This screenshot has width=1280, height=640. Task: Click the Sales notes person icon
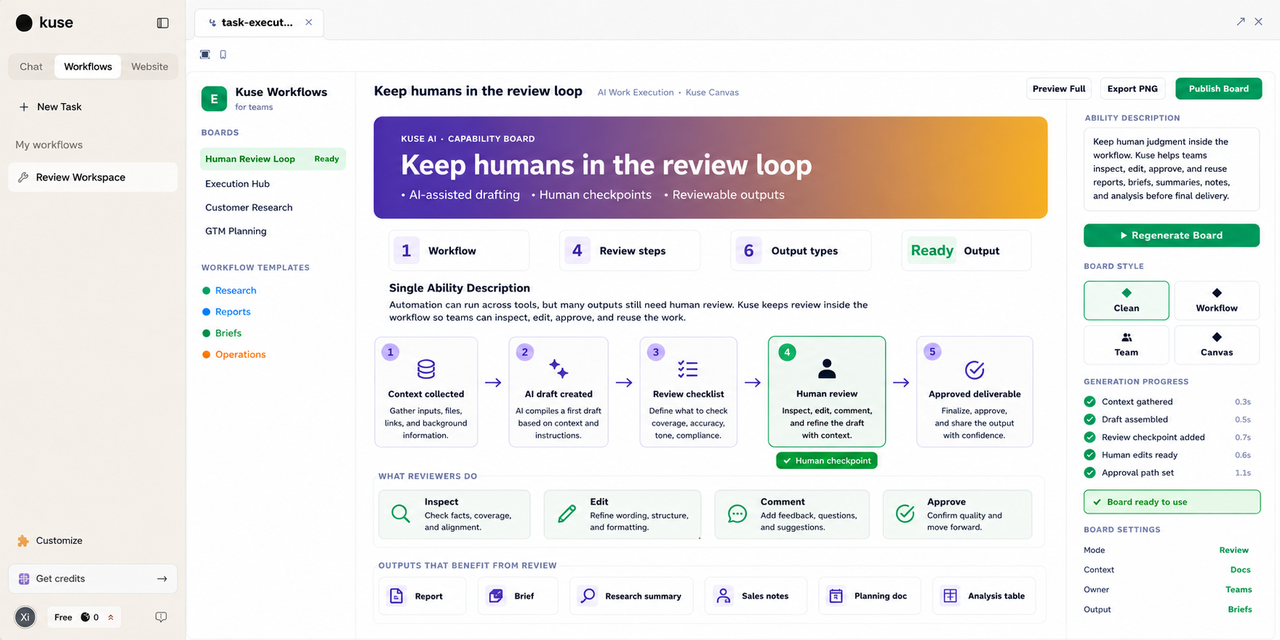click(723, 596)
